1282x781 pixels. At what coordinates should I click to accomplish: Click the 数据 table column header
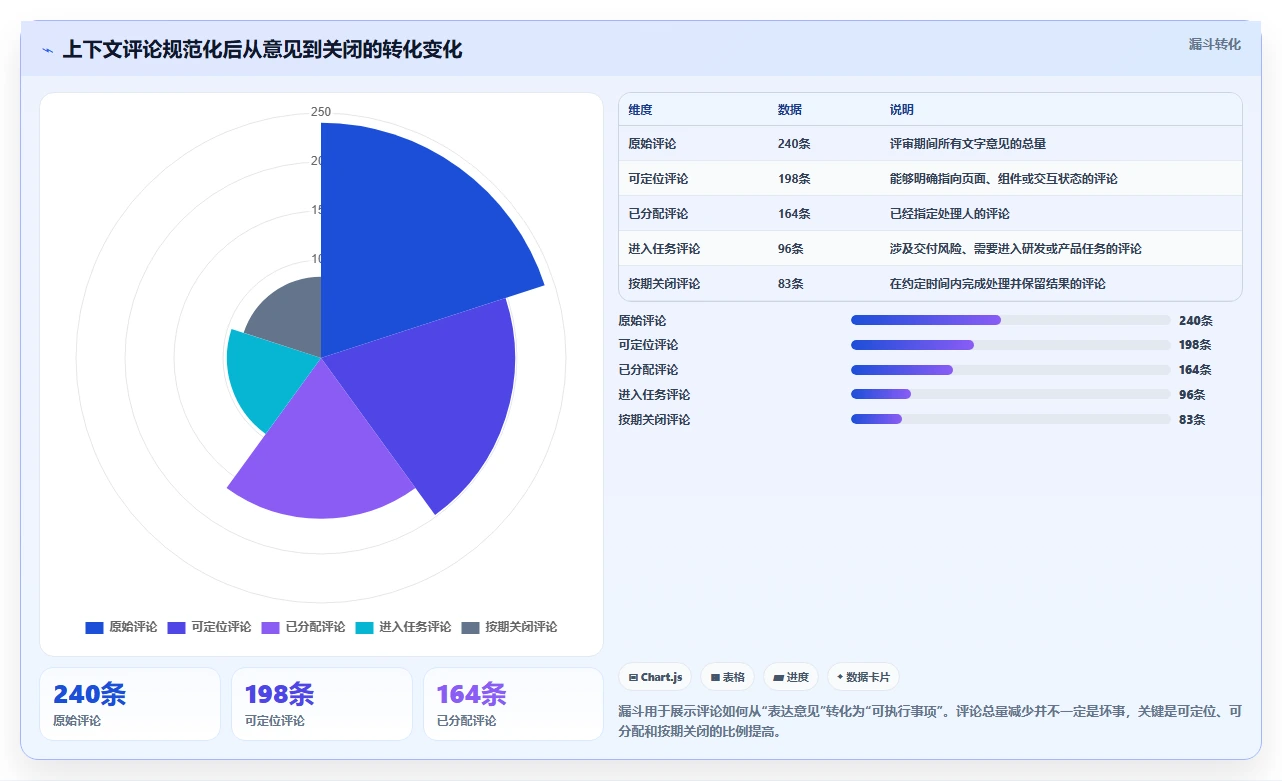click(789, 110)
